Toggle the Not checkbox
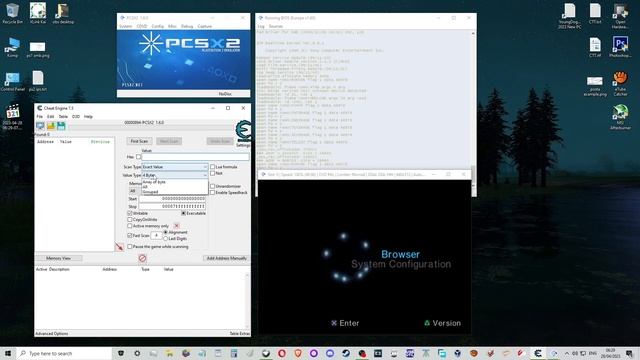The height and width of the screenshot is (360, 640). tap(212, 173)
